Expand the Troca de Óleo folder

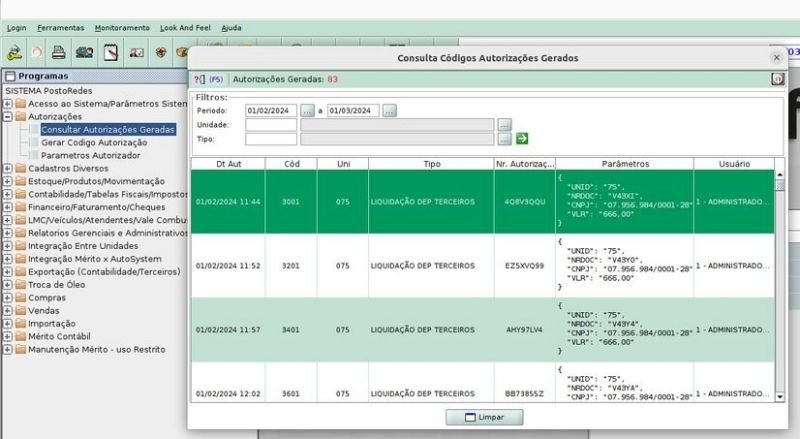(x=8, y=284)
